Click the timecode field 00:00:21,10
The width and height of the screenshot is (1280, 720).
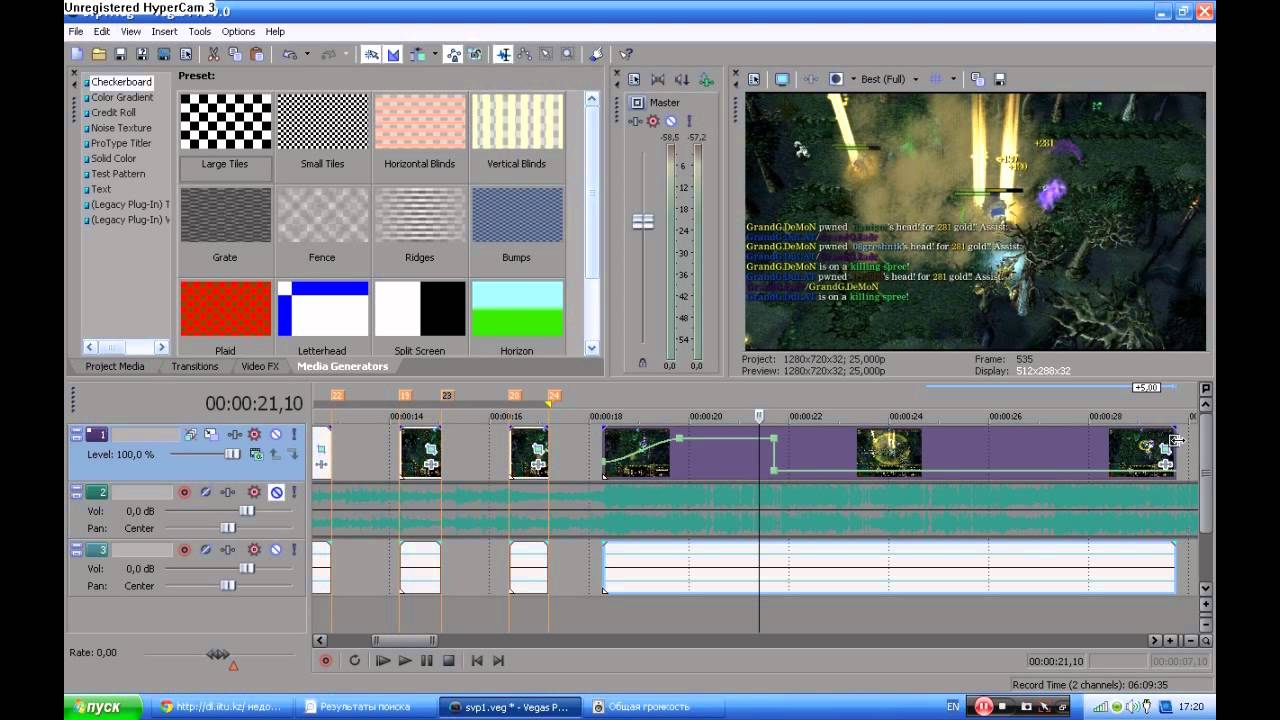pyautogui.click(x=254, y=404)
